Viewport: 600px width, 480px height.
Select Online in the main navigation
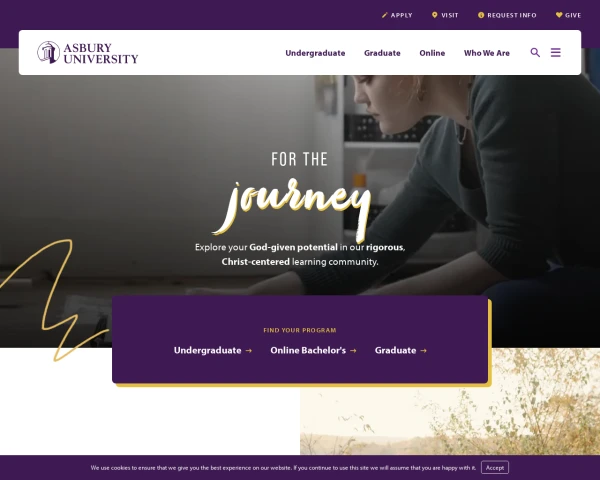click(x=432, y=53)
